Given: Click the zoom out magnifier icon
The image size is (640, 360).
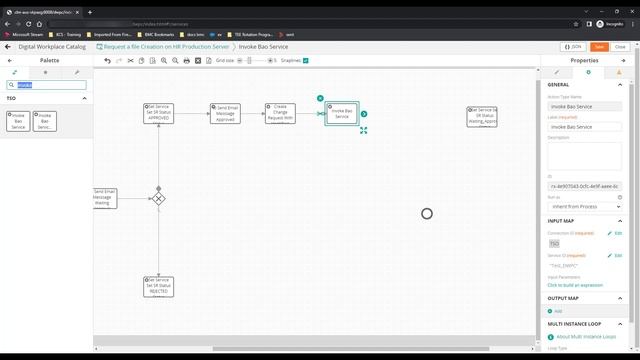Looking at the screenshot, I should [x=175, y=60].
